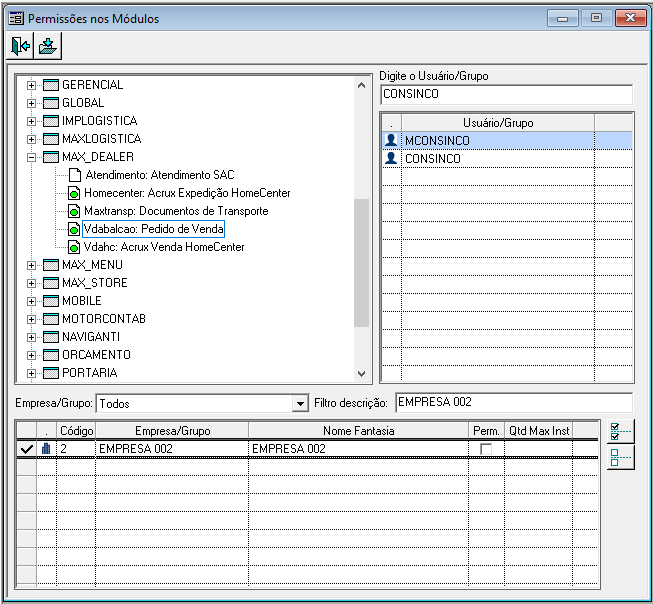Click the Nome Fantasia cell EMPRESA 002

[359, 449]
